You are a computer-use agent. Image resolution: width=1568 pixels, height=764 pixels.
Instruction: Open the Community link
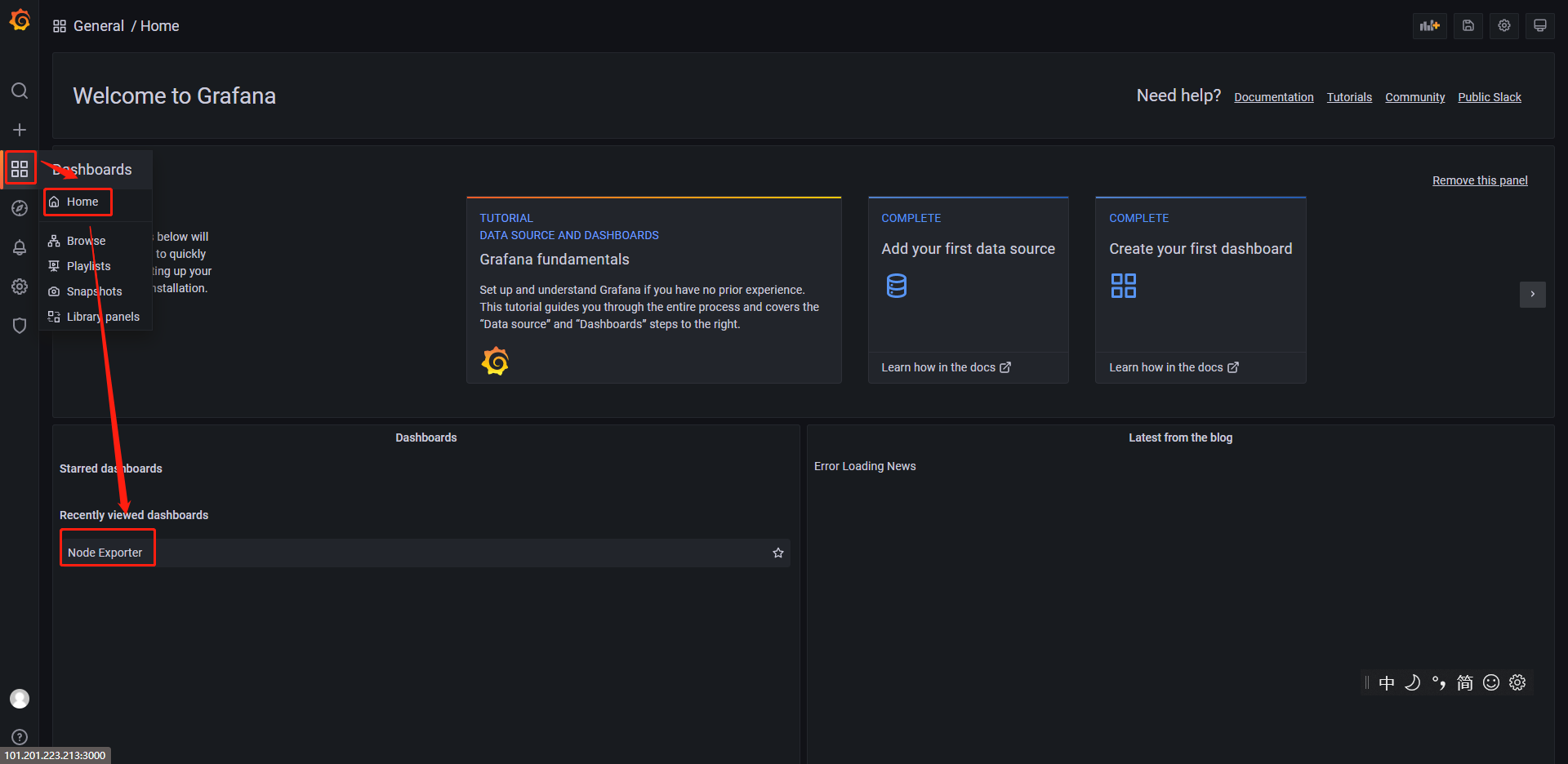click(x=1415, y=97)
